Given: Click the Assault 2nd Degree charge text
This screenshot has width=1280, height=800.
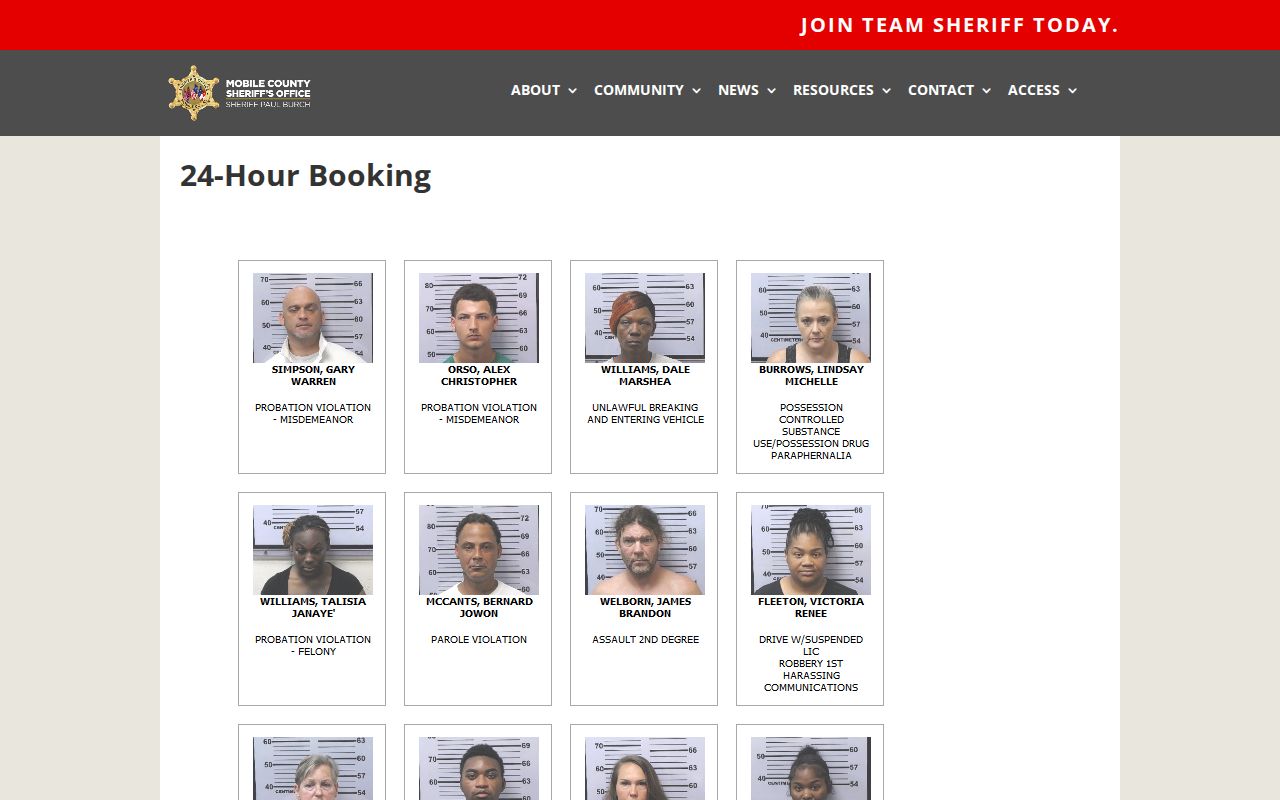Looking at the screenshot, I should (x=645, y=640).
